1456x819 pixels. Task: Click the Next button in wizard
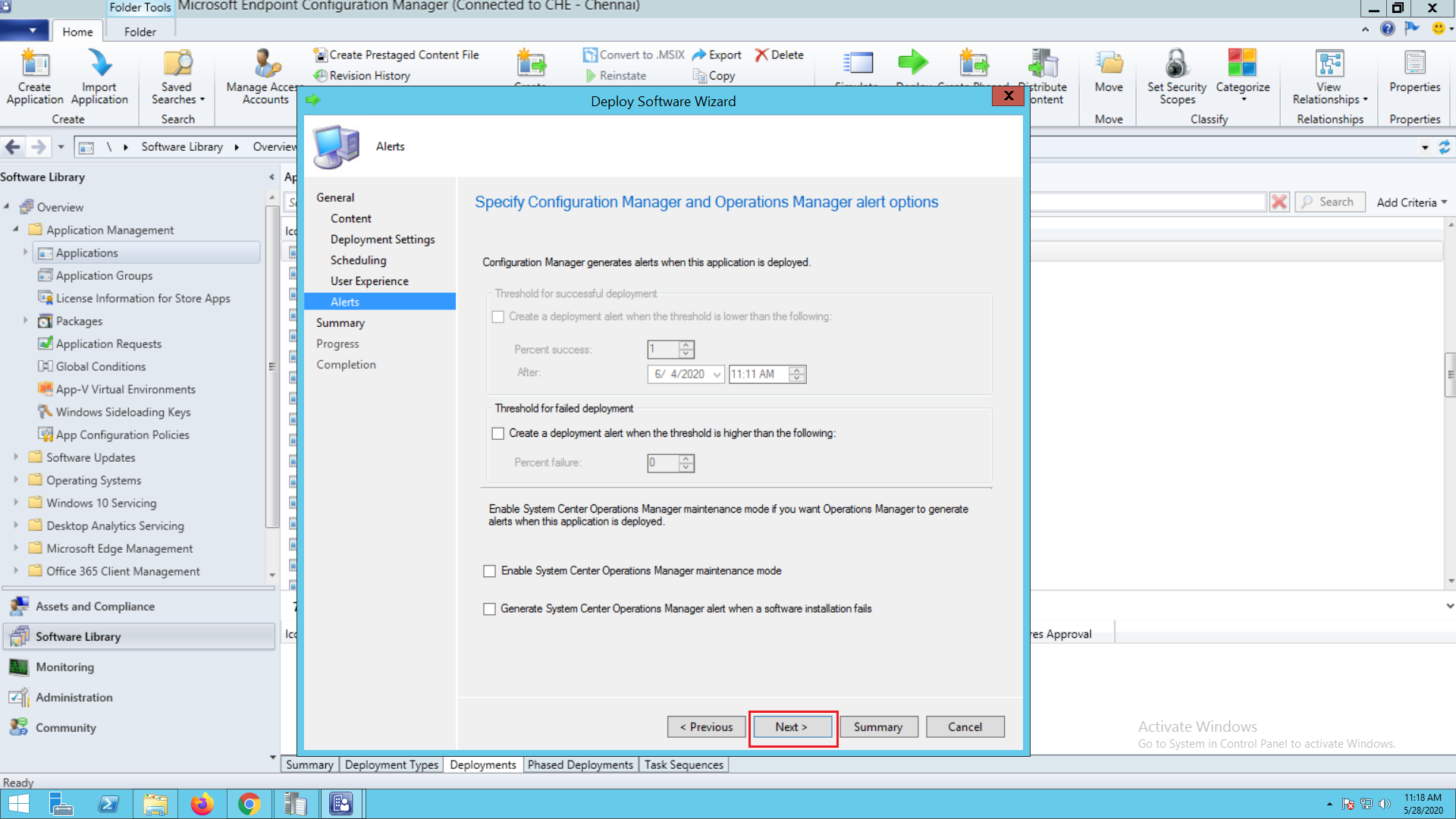point(791,726)
